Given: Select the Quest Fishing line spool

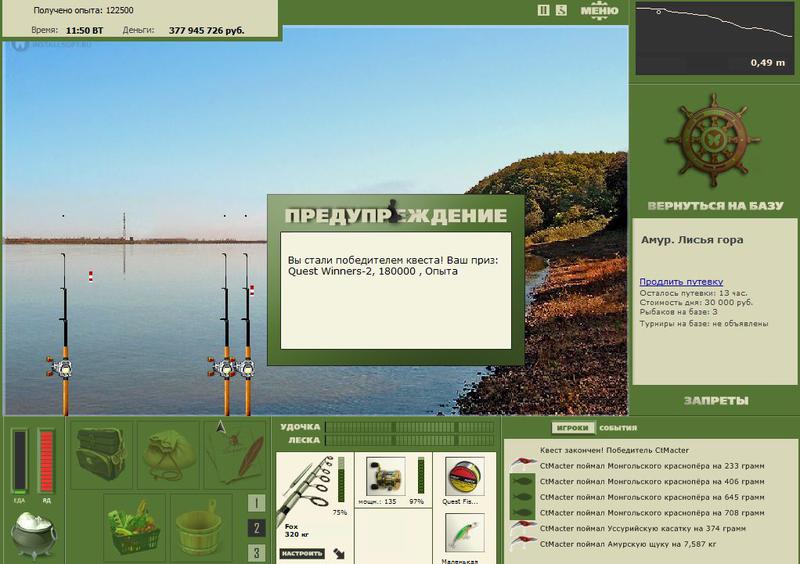Looking at the screenshot, I should 464,476.
